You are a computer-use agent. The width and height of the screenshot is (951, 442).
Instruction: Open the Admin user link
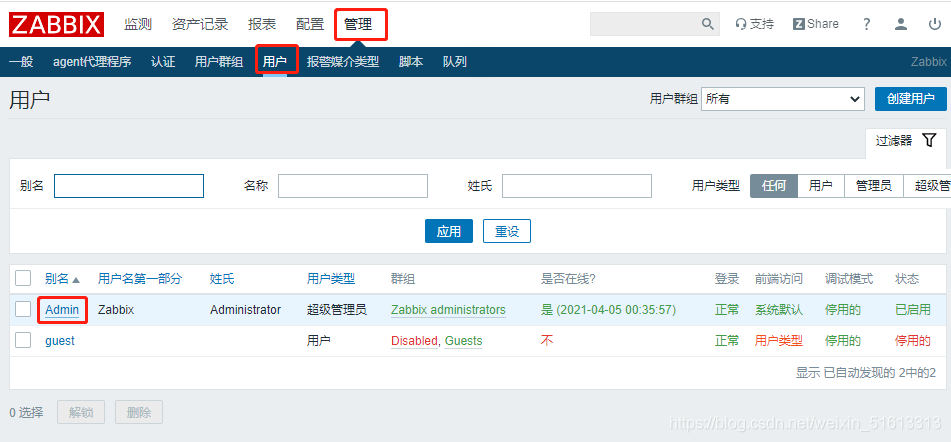62,310
